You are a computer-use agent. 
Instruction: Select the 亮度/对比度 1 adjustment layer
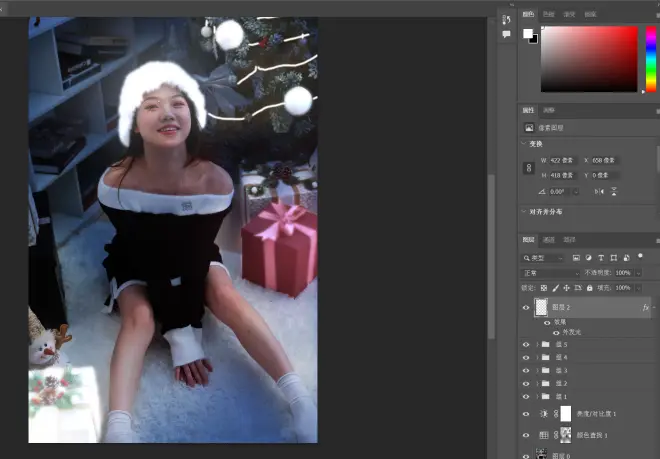596,414
